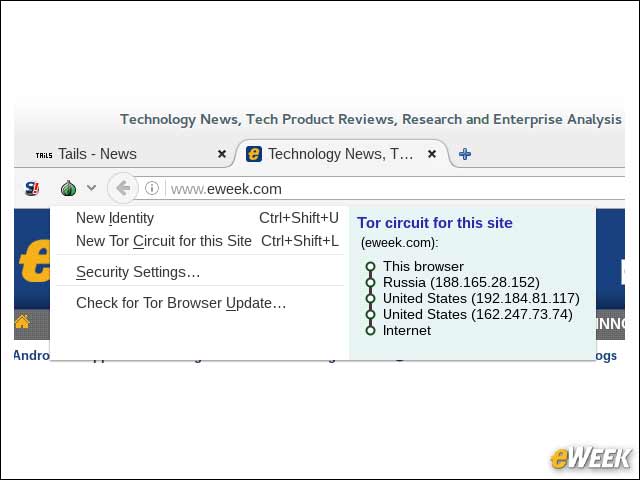Open the Torbutton dropdown arrow
Screen dimensions: 640x480
(91, 188)
